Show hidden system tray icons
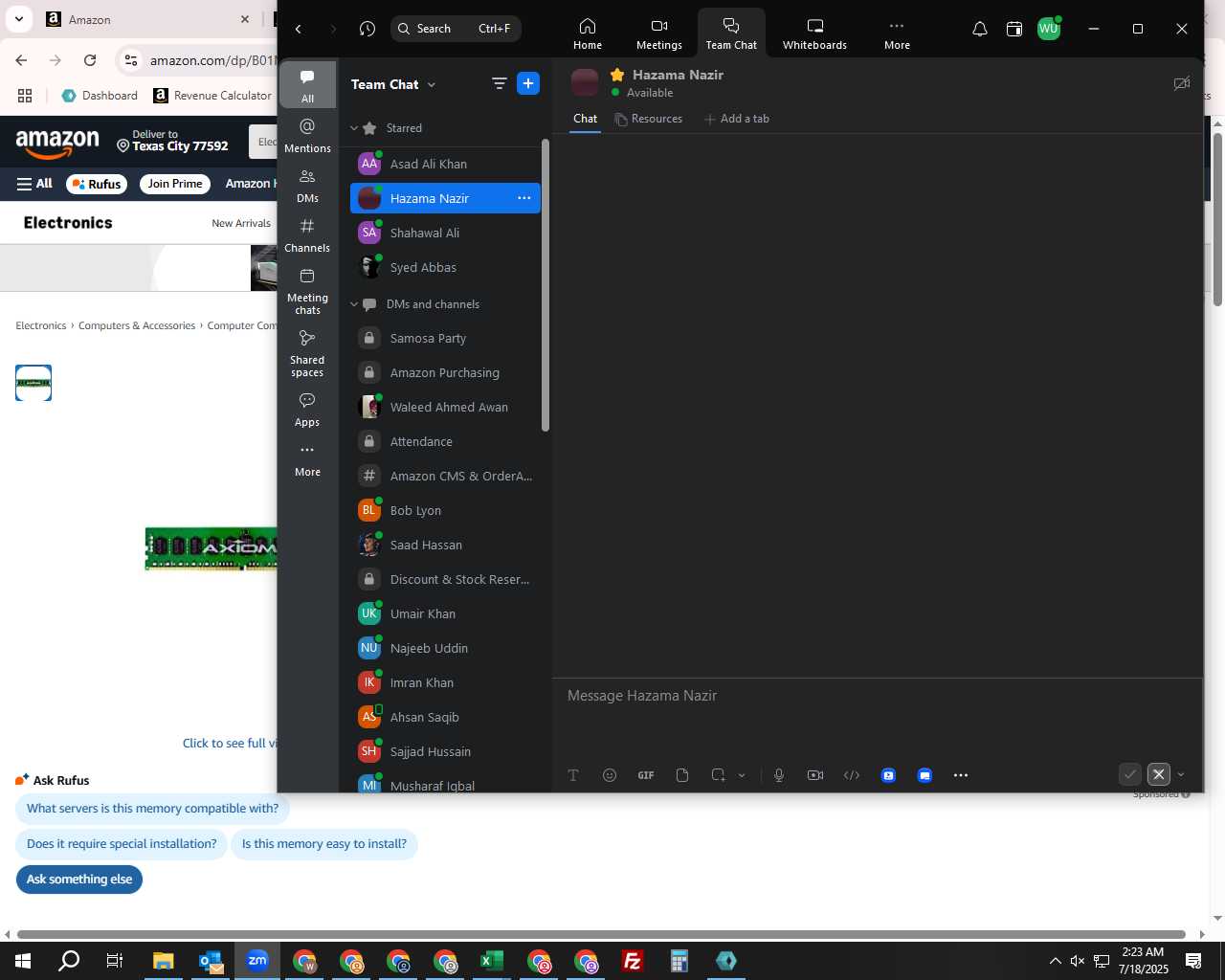This screenshot has width=1225, height=980. [1055, 961]
